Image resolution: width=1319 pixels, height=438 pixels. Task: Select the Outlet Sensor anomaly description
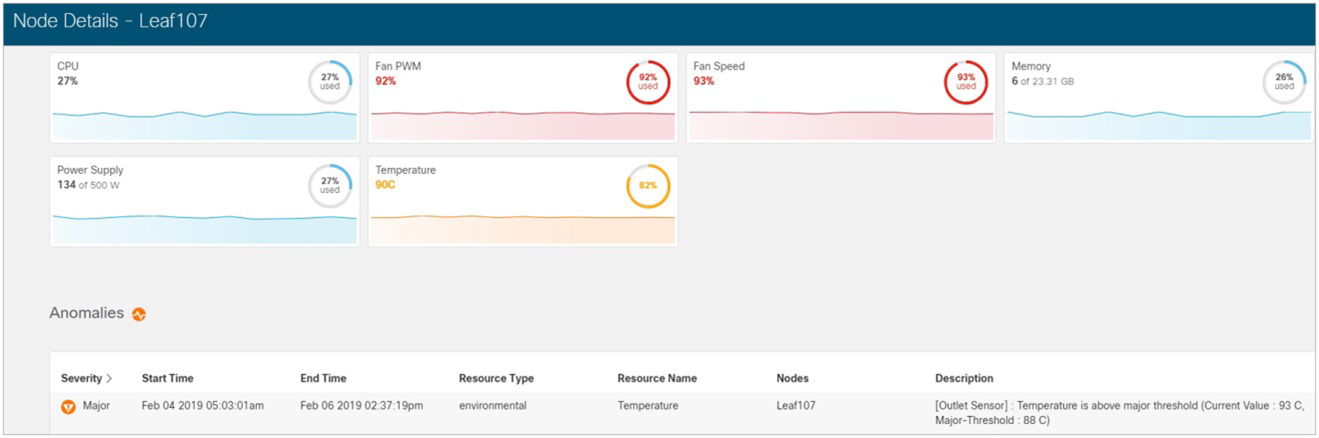1120,413
